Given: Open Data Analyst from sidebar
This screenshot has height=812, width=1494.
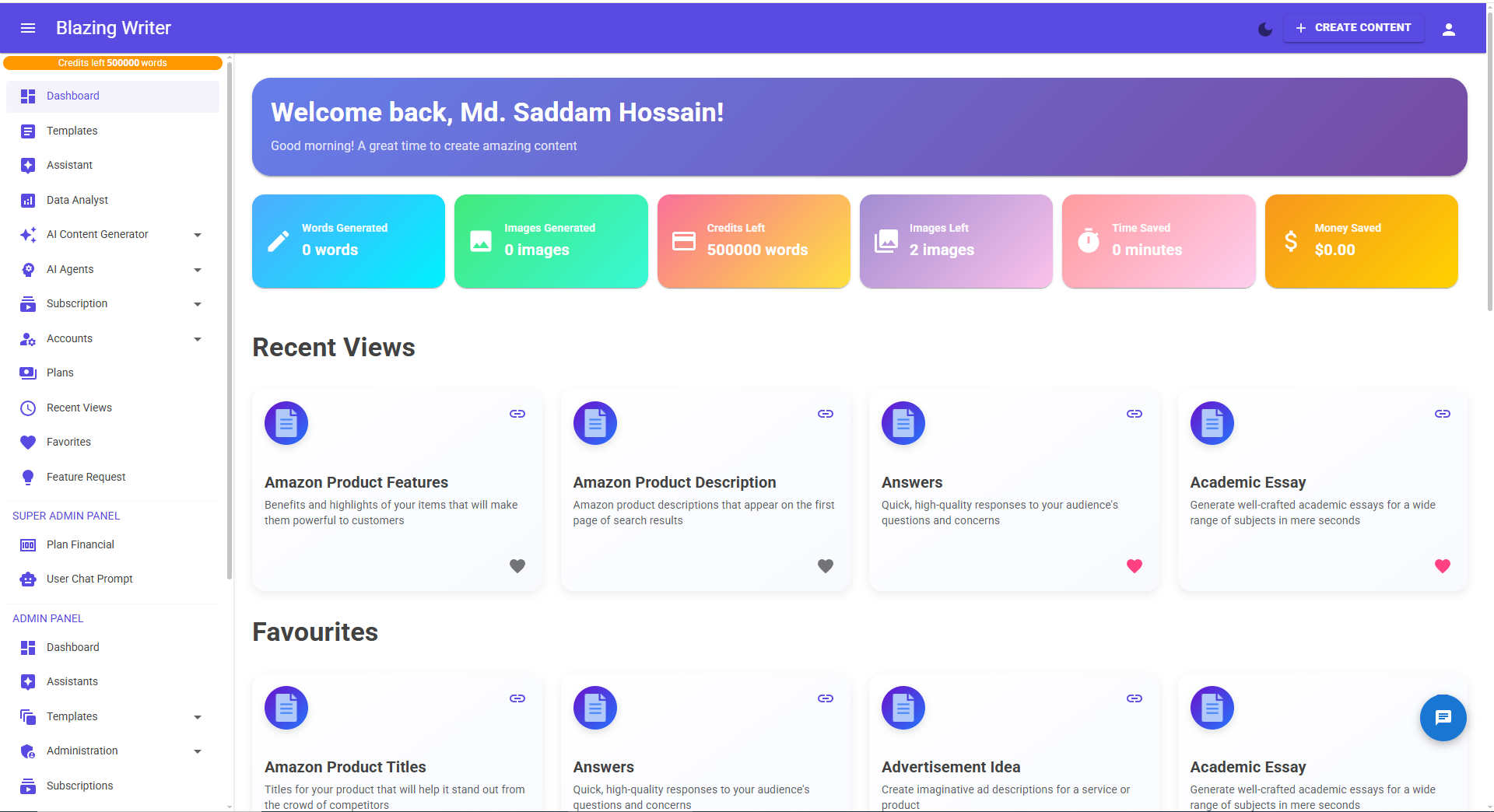Looking at the screenshot, I should point(113,200).
